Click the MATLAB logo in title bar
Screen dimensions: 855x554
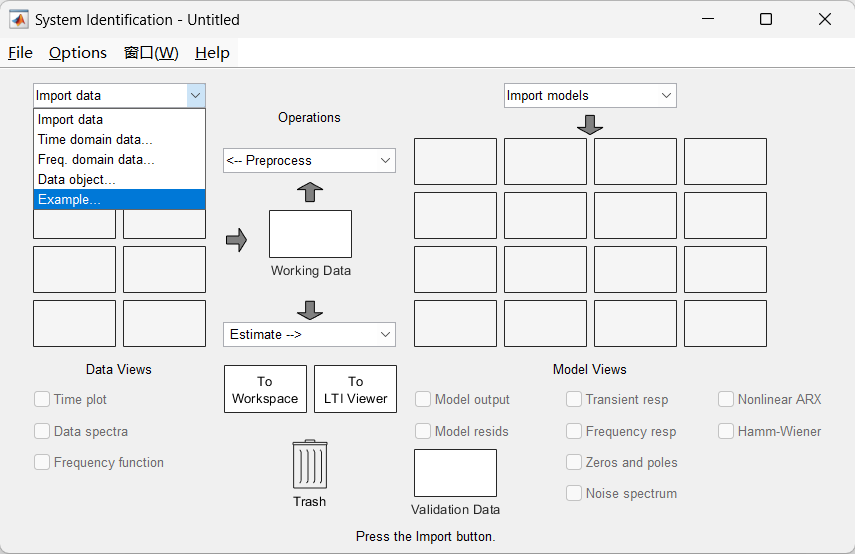pyautogui.click(x=19, y=20)
